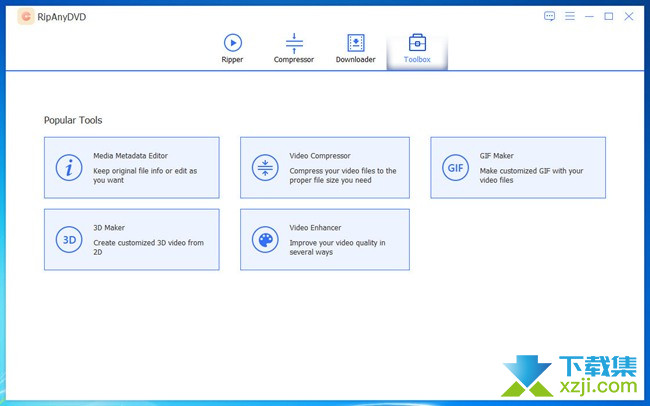Switch to the Compressor tab label
The width and height of the screenshot is (650, 406).
[294, 60]
